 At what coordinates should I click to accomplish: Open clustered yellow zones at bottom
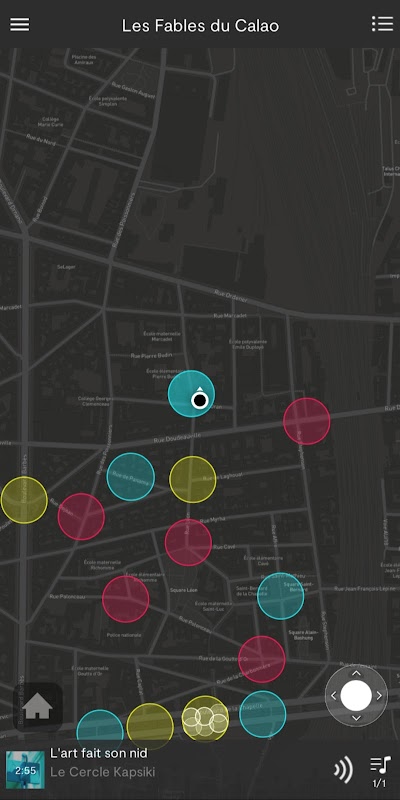205,719
